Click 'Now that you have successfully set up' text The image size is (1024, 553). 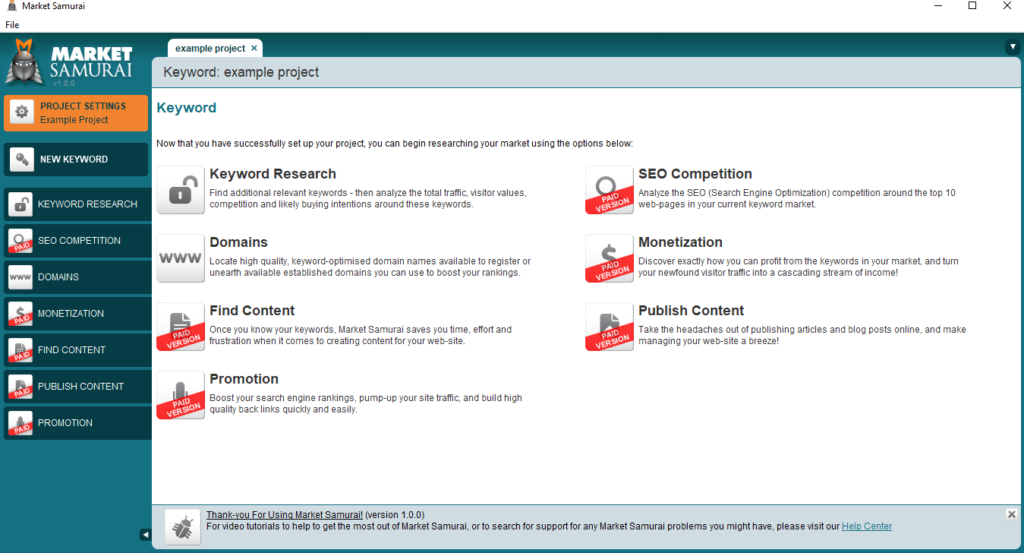point(394,144)
